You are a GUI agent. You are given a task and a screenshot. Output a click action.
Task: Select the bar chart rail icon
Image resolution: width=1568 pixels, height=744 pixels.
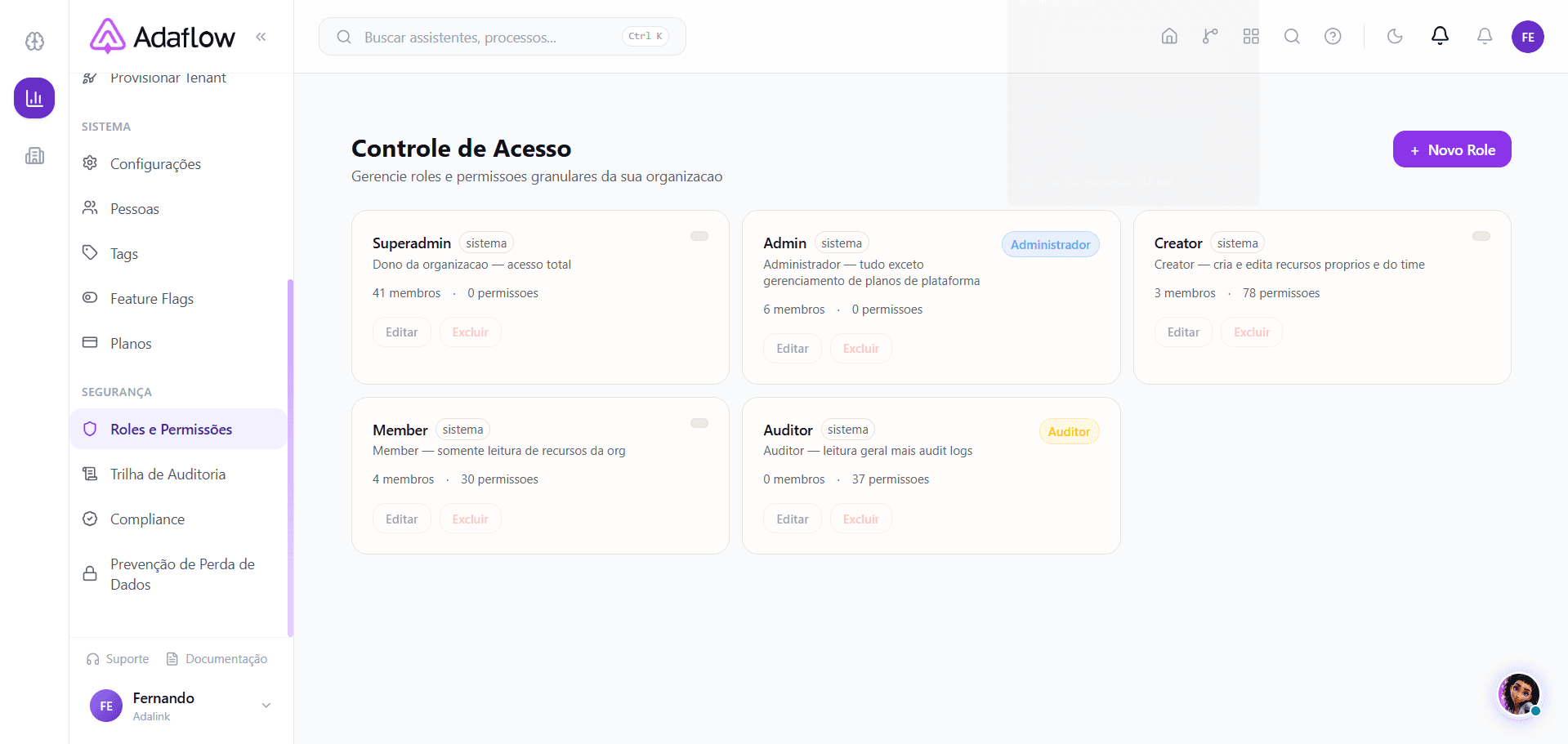34,98
